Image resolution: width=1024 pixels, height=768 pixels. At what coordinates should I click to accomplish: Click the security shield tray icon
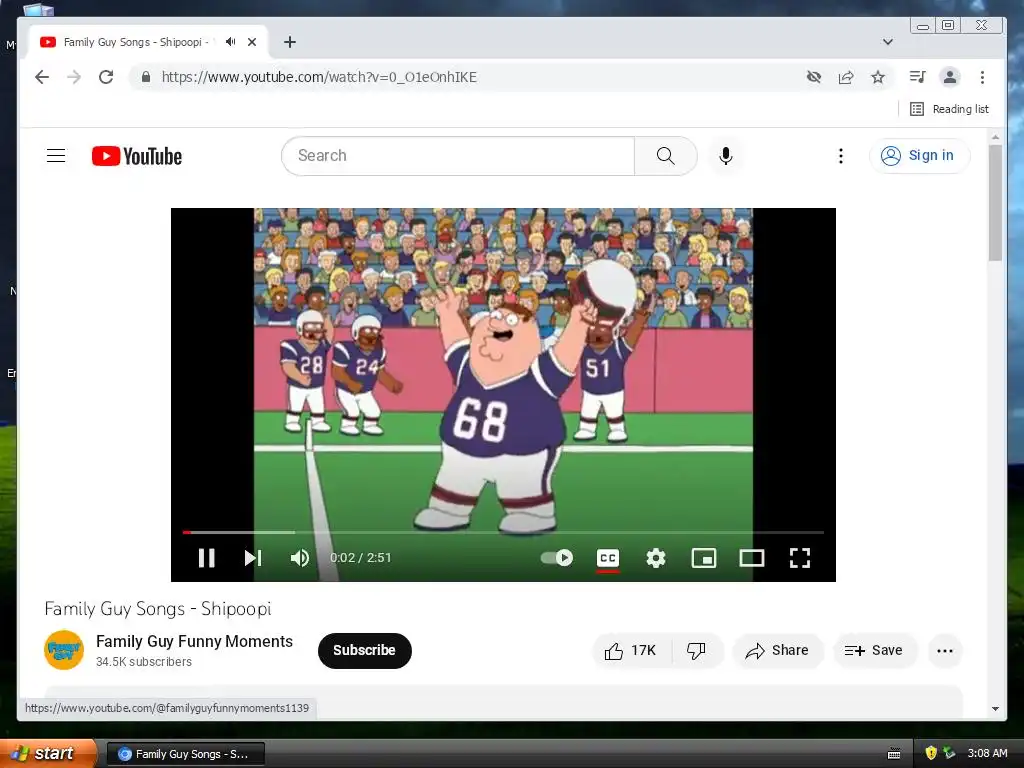click(931, 753)
